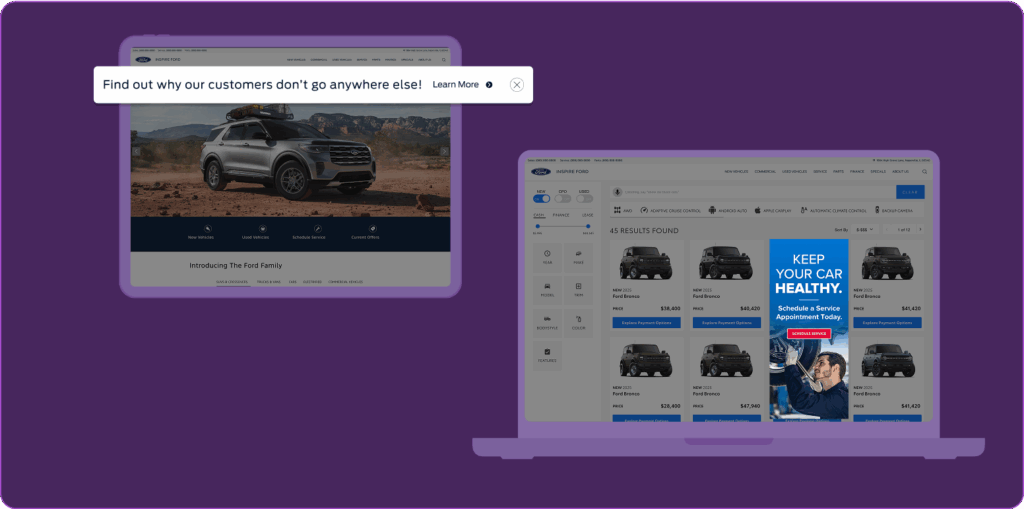Select the Cash payment tab
Viewport: 1024px width, 509px height.
point(539,214)
